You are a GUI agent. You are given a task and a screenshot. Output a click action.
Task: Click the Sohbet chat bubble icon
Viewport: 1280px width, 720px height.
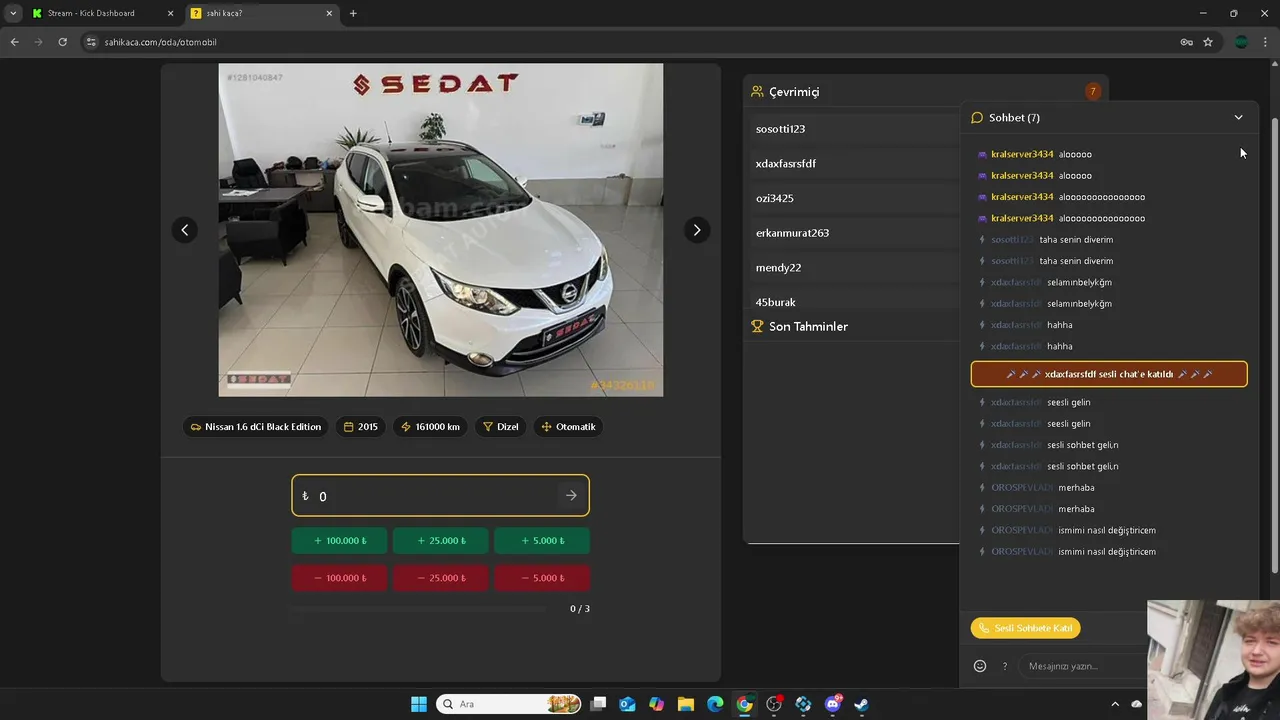tap(977, 117)
